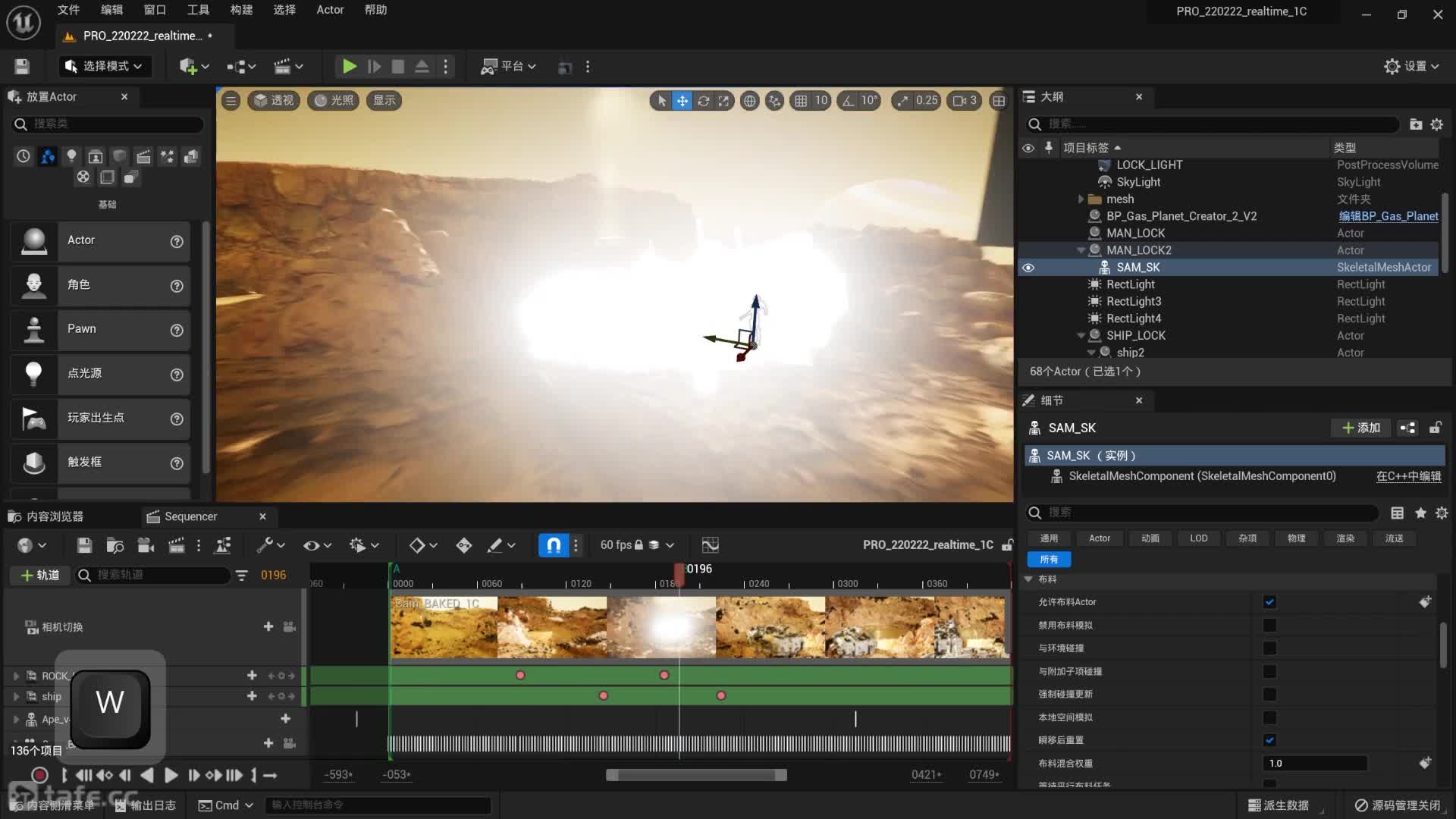Click the 布料混合权重 value field
The image size is (1456, 819).
click(1315, 764)
